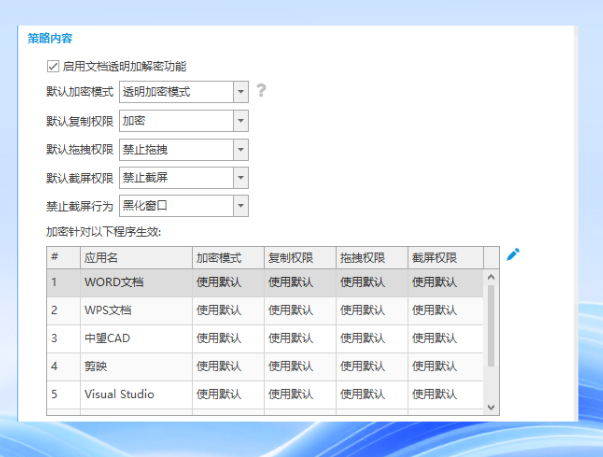Click 加密模式 cell of Visual Studio row

click(228, 394)
